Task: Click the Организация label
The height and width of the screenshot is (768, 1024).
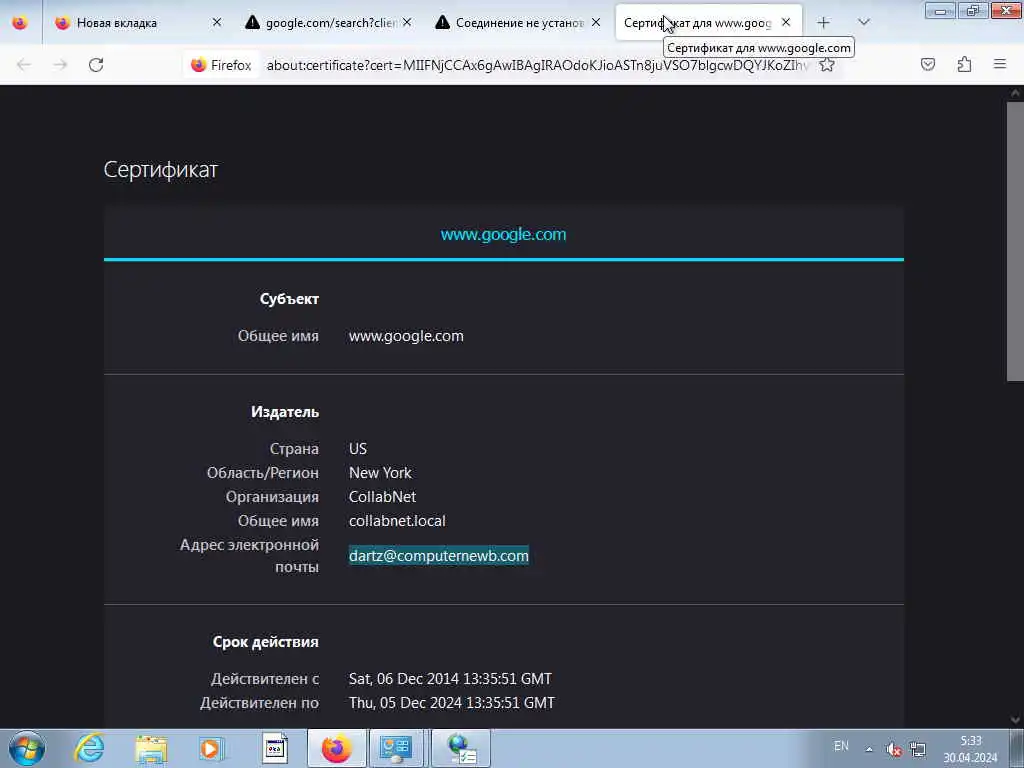Action: click(x=272, y=497)
